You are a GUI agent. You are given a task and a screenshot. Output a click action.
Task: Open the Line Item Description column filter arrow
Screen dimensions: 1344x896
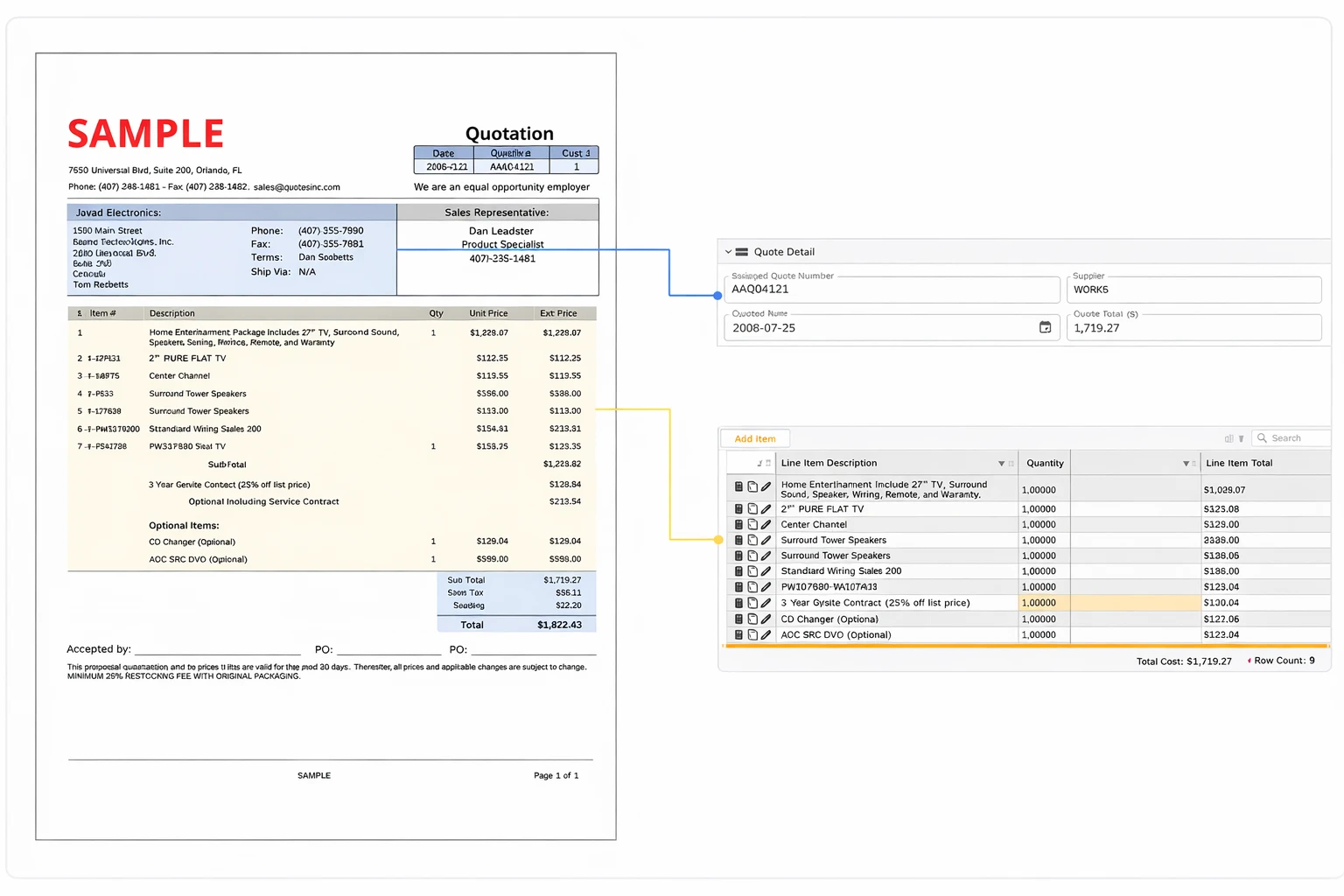coord(1002,464)
